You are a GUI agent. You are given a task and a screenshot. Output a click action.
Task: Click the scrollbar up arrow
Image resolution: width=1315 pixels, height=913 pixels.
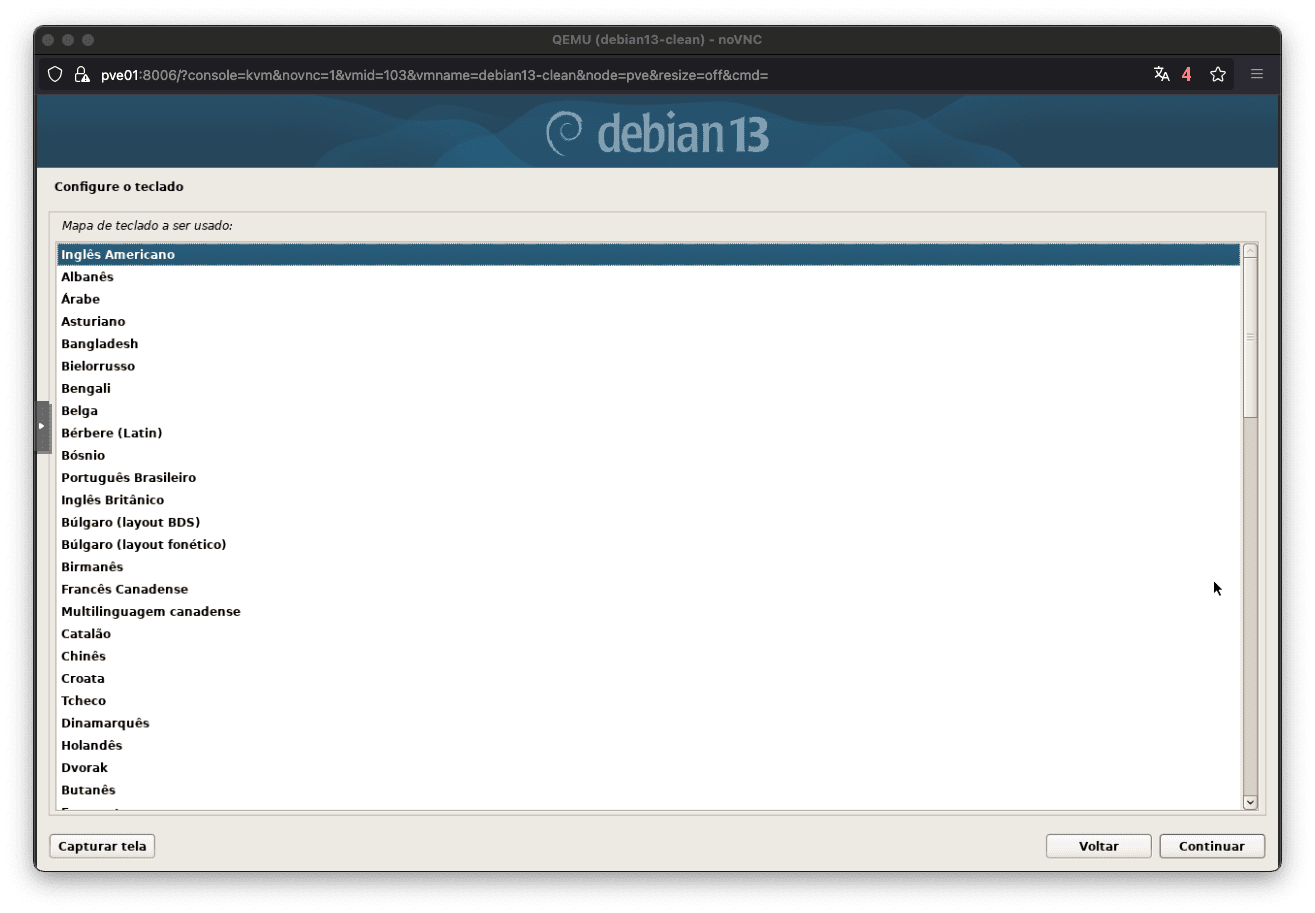coord(1249,251)
